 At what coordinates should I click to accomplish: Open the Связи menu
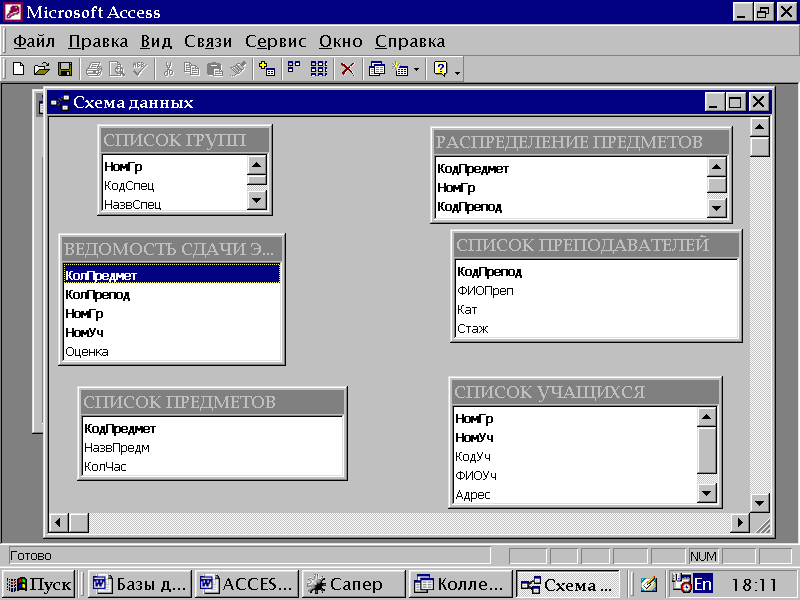point(208,41)
